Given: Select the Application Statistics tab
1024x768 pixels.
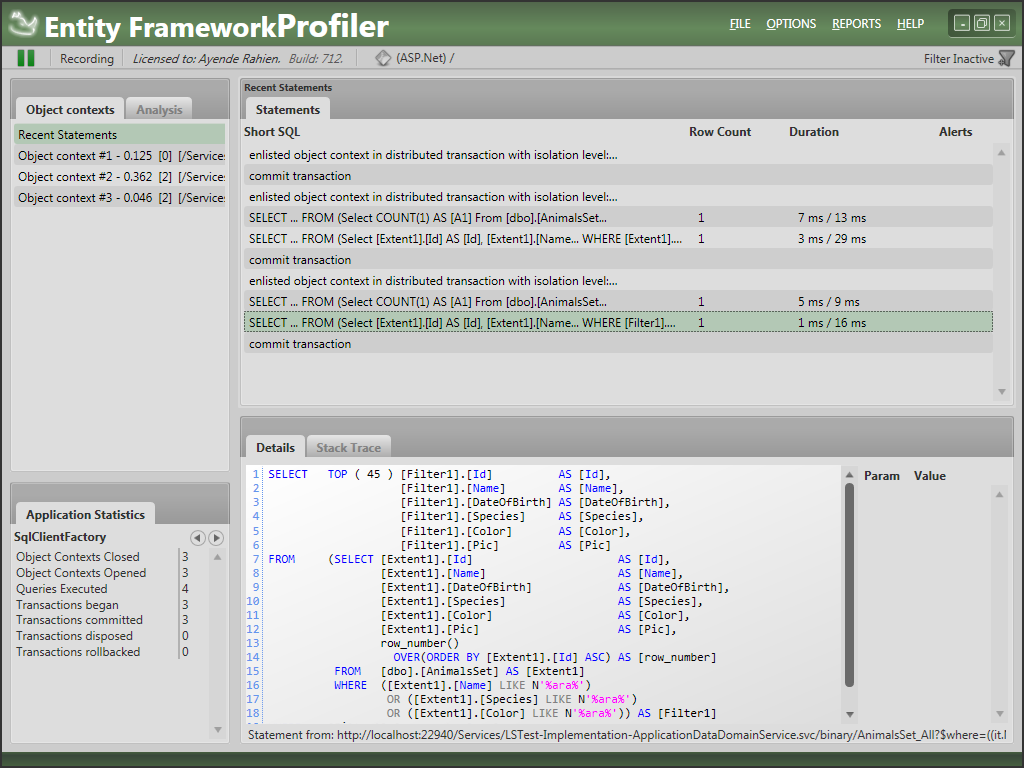Looking at the screenshot, I should (85, 514).
